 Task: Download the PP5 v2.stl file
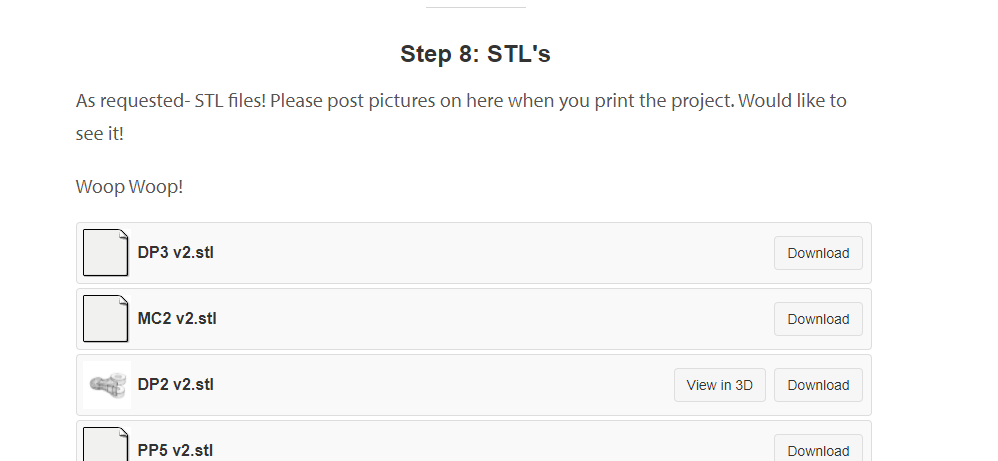coord(817,450)
